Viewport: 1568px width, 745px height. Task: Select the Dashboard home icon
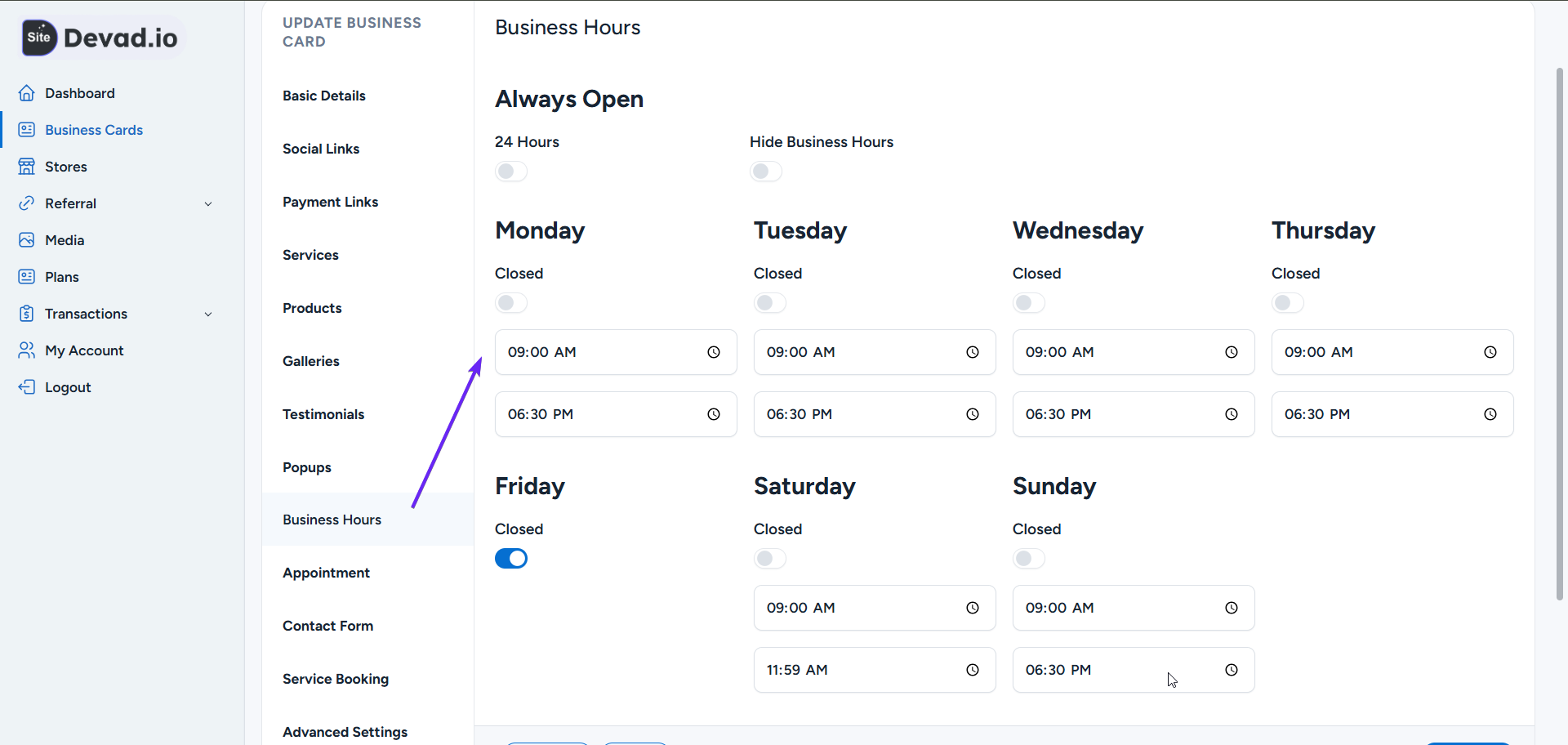pos(27,92)
